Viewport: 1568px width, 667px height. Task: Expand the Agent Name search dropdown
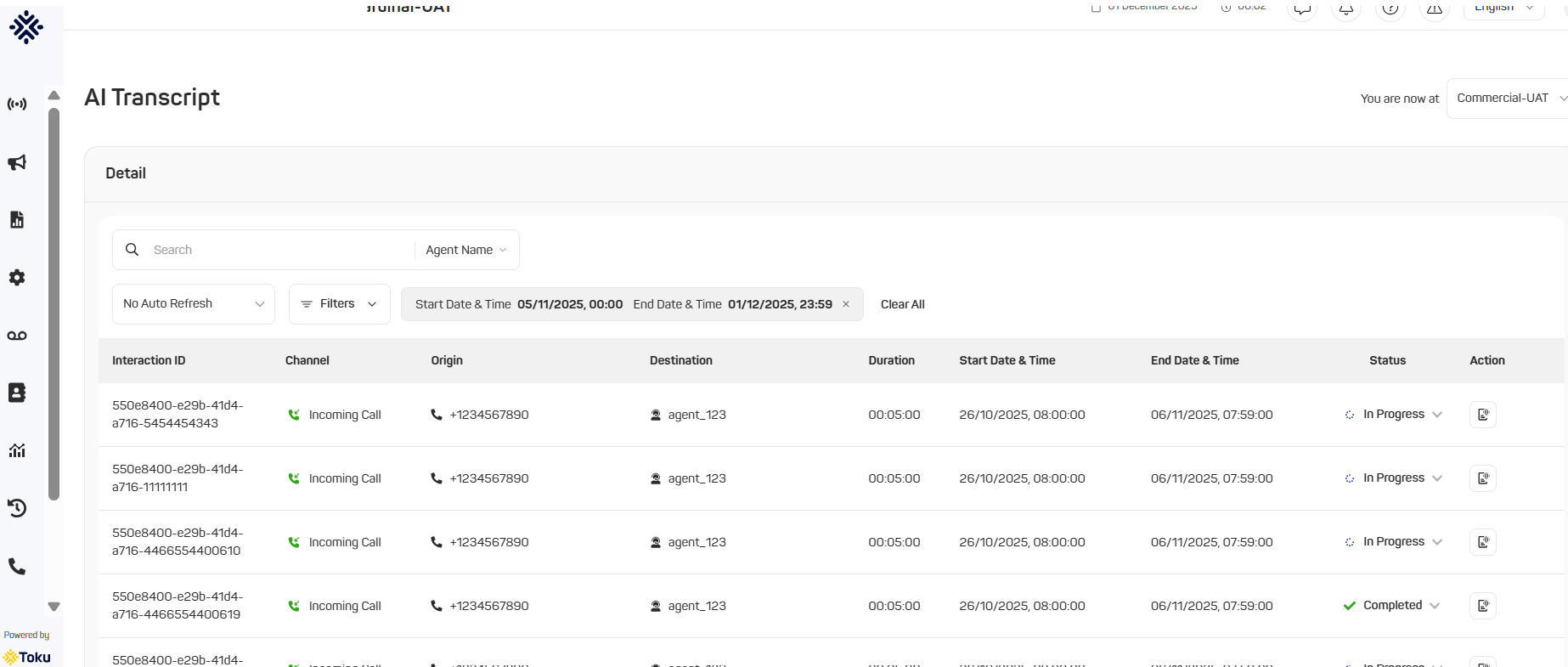tap(466, 250)
